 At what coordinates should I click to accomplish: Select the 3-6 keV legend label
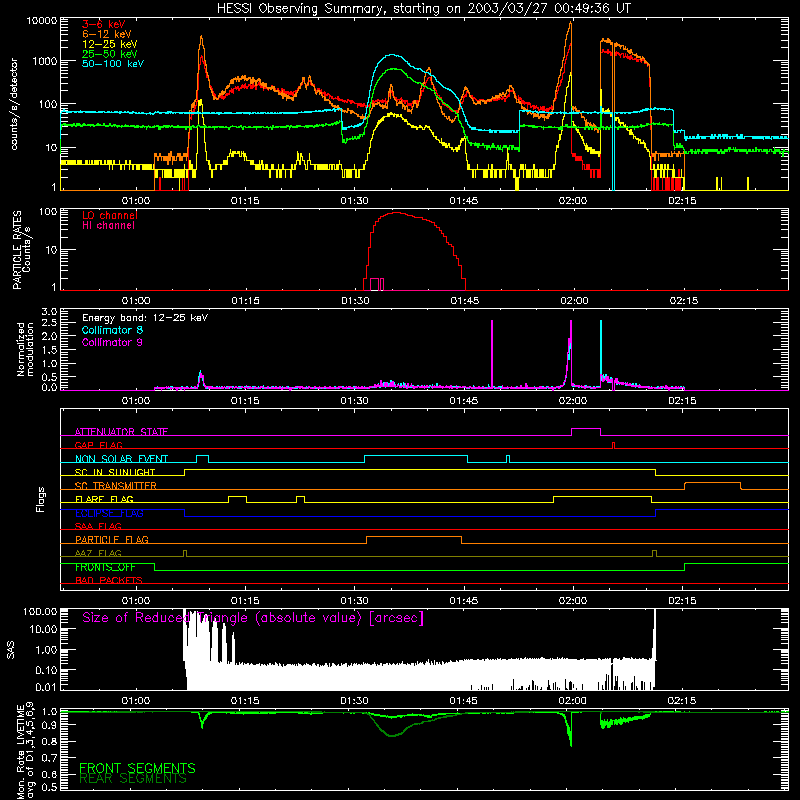[103, 24]
